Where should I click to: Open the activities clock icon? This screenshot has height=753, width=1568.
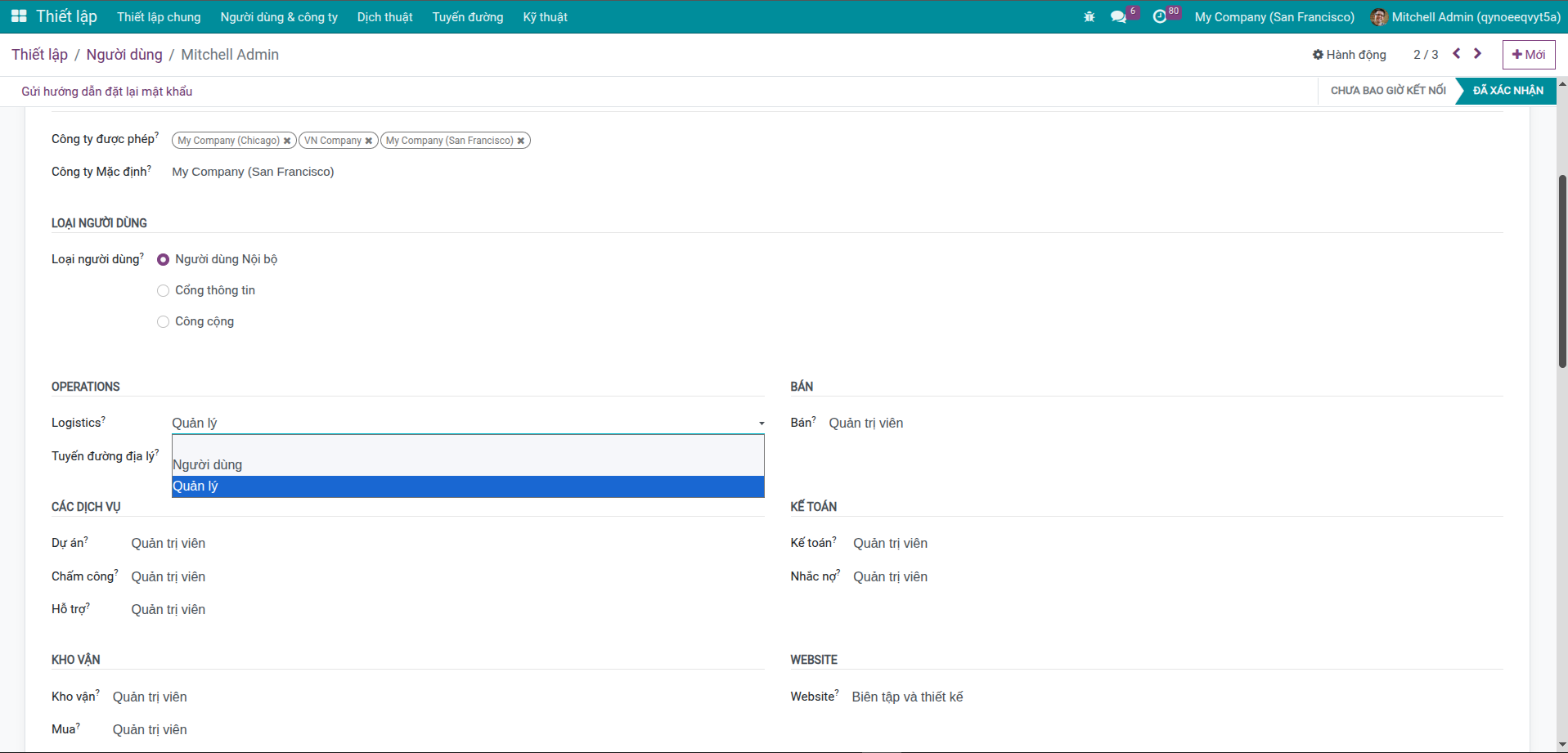coord(1159,17)
